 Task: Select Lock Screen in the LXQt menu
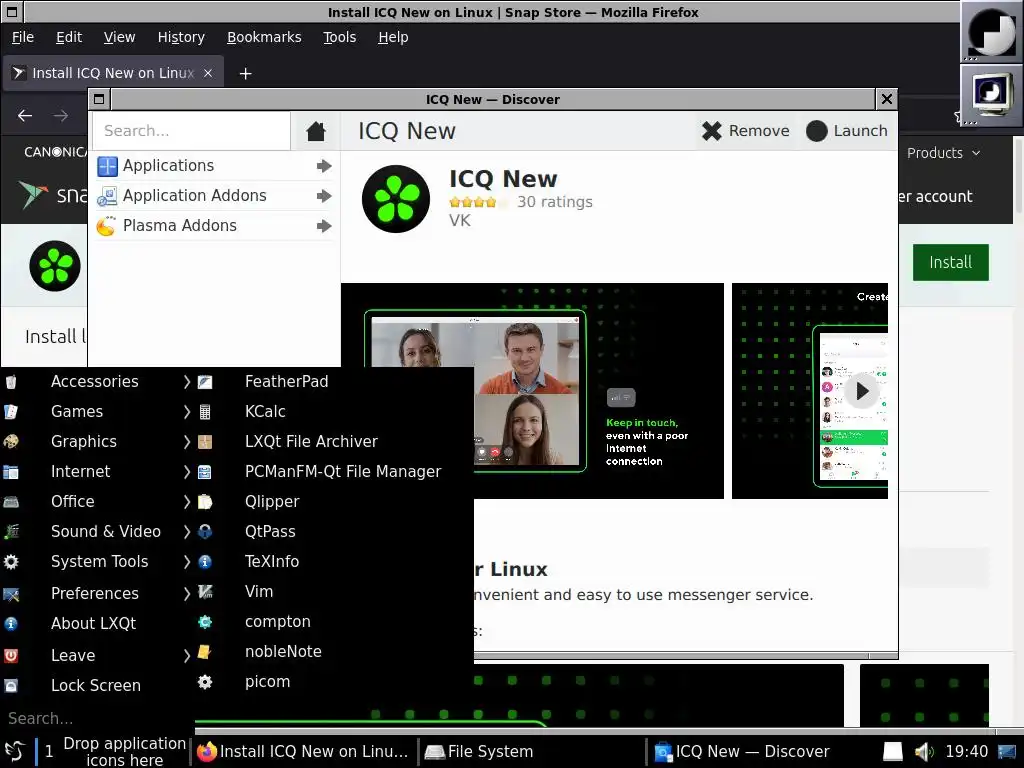[98, 686]
